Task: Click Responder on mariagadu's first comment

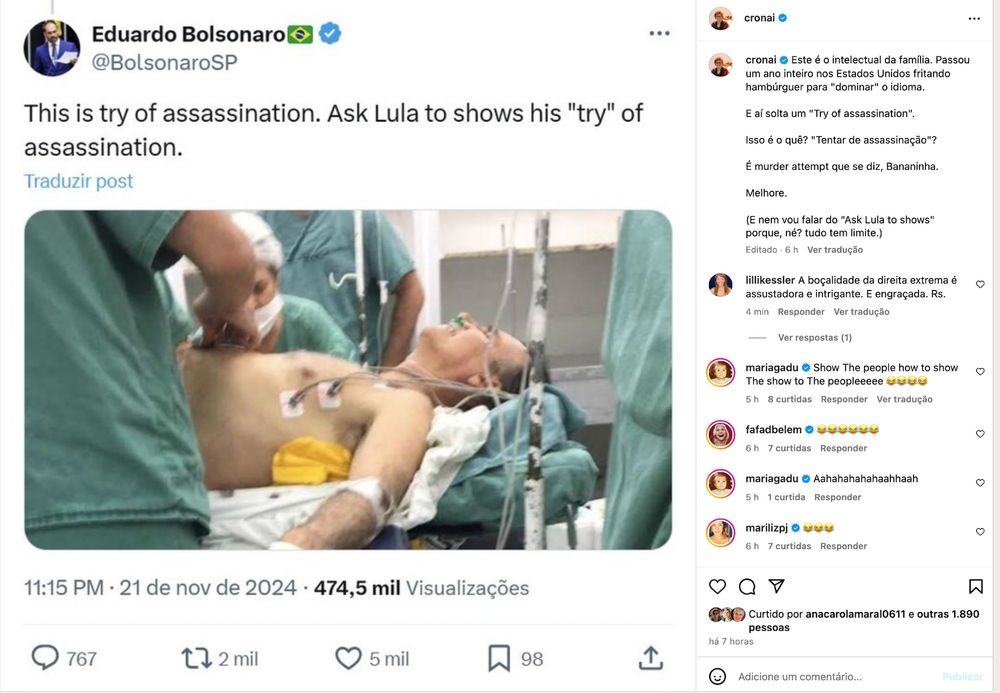Action: pyautogui.click(x=844, y=400)
